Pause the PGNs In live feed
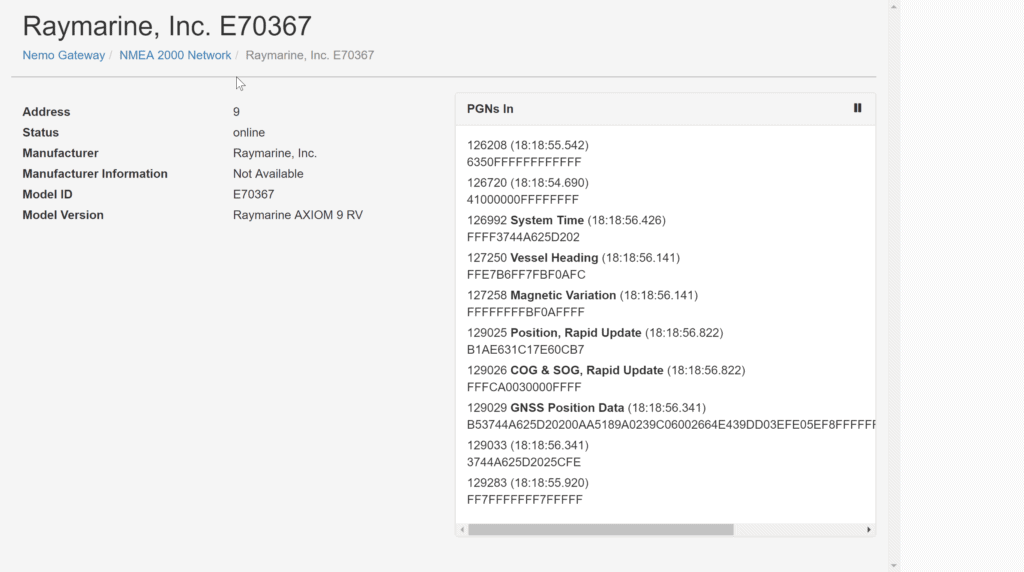Image resolution: width=1024 pixels, height=572 pixels. tap(857, 108)
